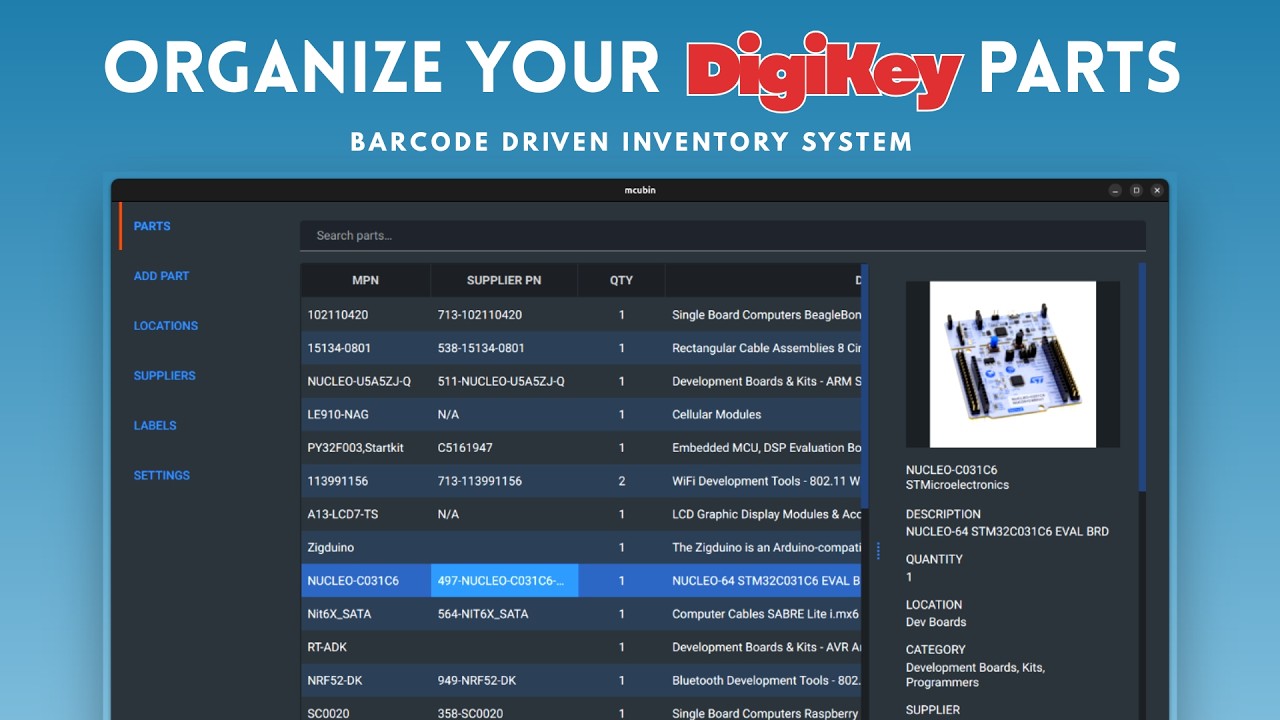Click supplier PN 358-SC0020
The image size is (1280, 720).
pyautogui.click(x=504, y=710)
